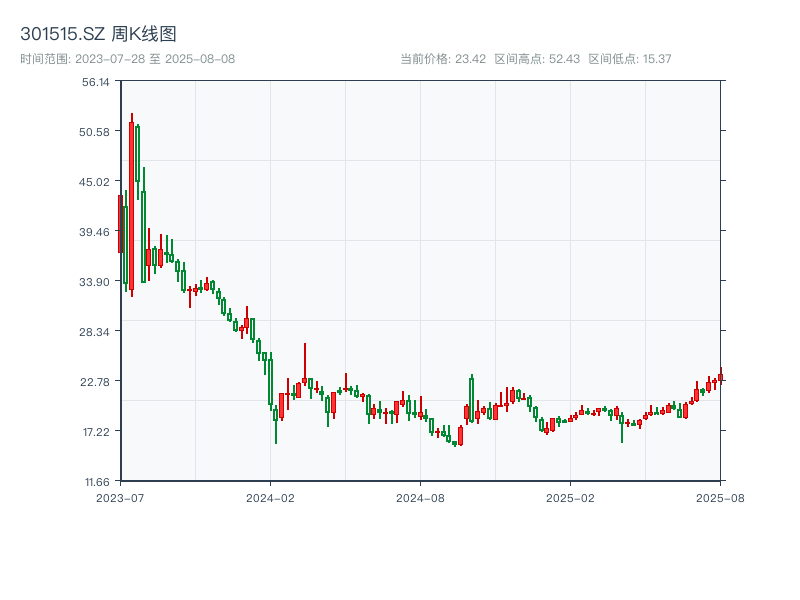
Task: Click the 301515.SZ 周K线图 chart title
Action: 98,35
